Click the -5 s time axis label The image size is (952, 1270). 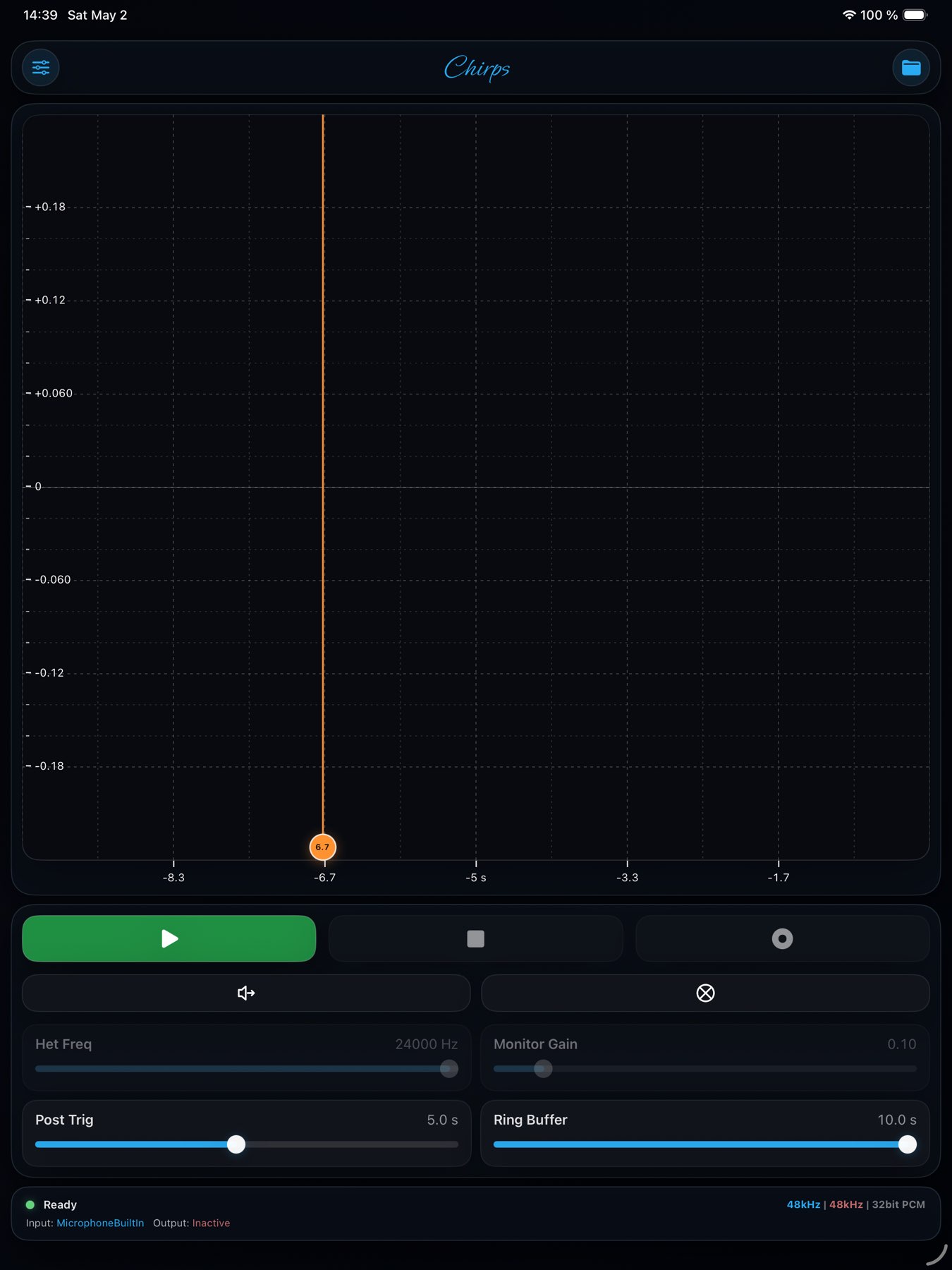tap(476, 878)
